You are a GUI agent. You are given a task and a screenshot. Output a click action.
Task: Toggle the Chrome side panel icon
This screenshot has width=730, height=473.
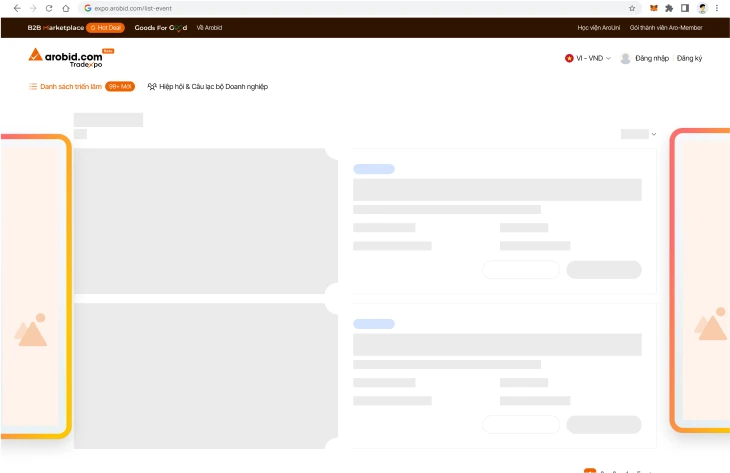click(x=685, y=8)
